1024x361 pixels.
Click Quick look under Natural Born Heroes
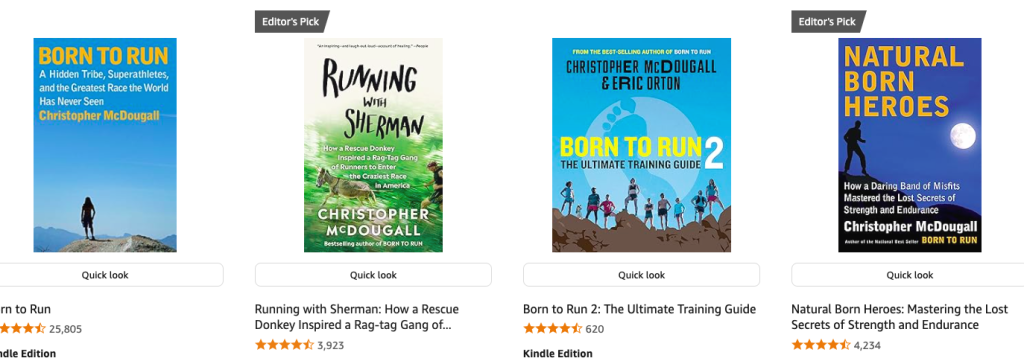pyautogui.click(x=908, y=275)
